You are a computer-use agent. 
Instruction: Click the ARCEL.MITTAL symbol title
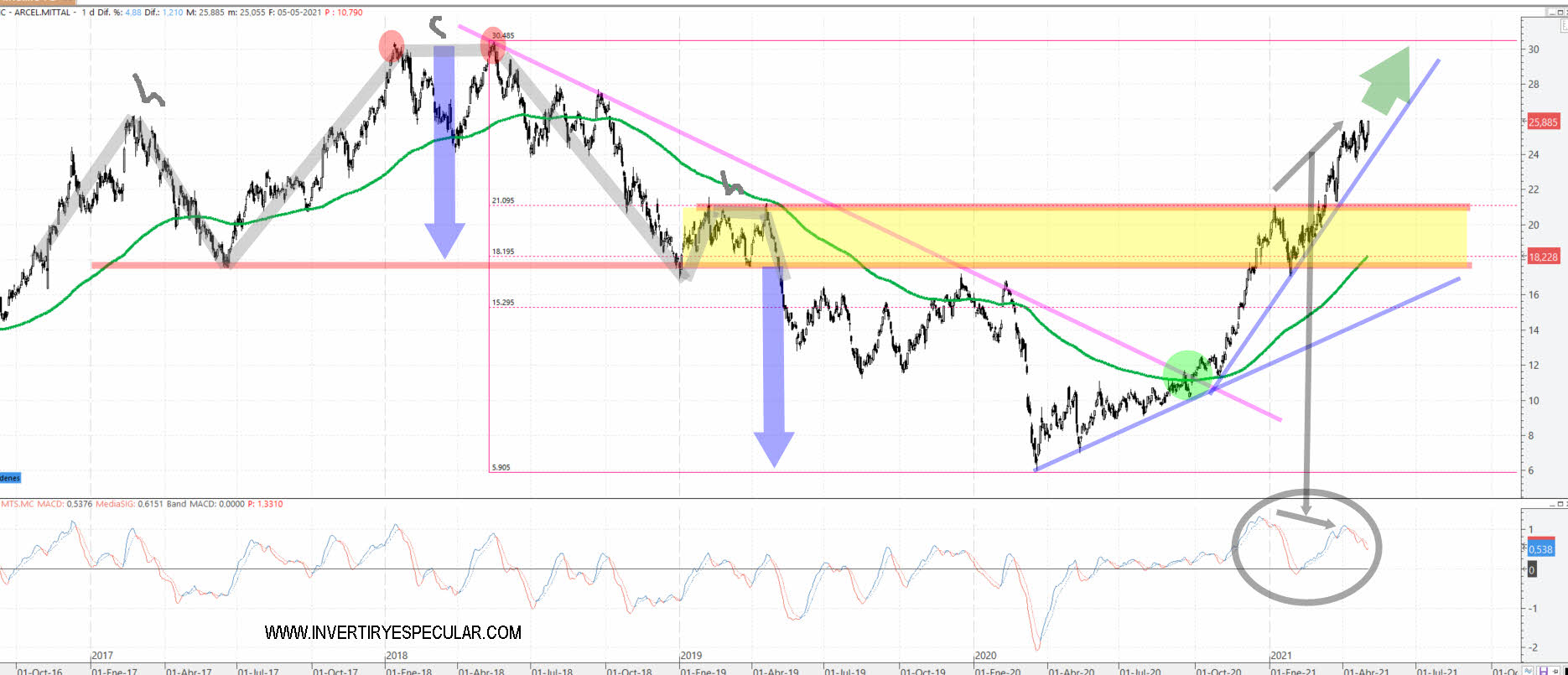point(44,13)
